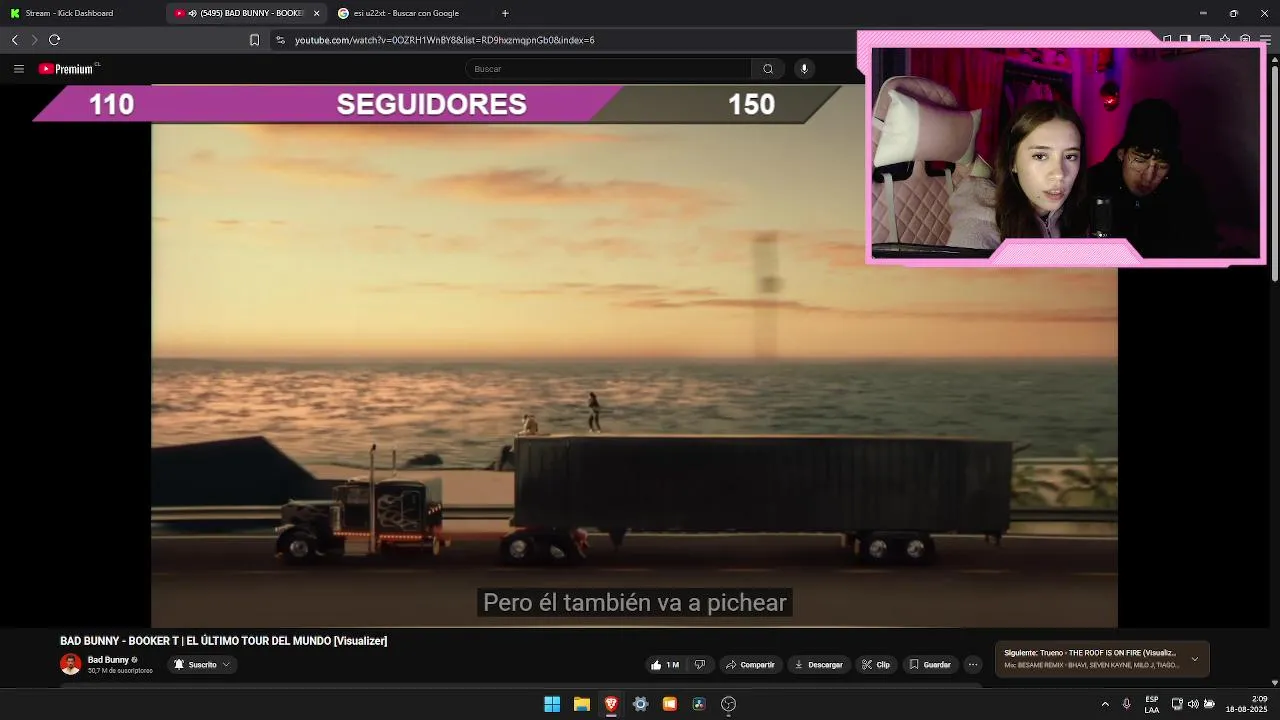Click the browser forward arrow

coord(34,40)
